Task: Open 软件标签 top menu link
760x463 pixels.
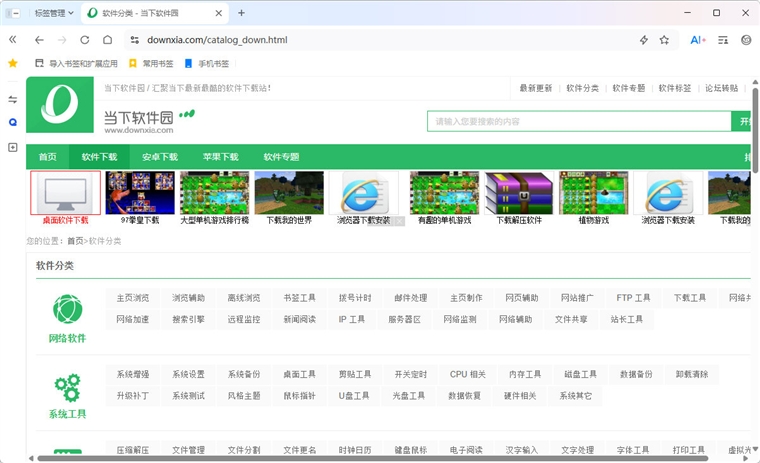Action: [x=675, y=88]
